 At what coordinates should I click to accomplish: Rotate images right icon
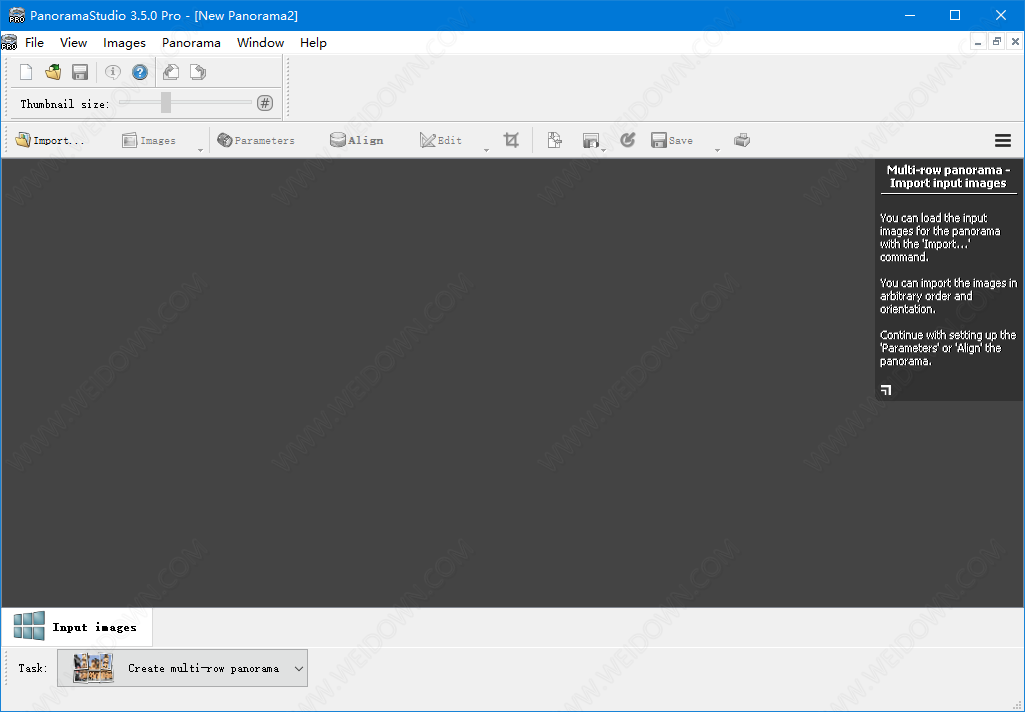(x=198, y=72)
